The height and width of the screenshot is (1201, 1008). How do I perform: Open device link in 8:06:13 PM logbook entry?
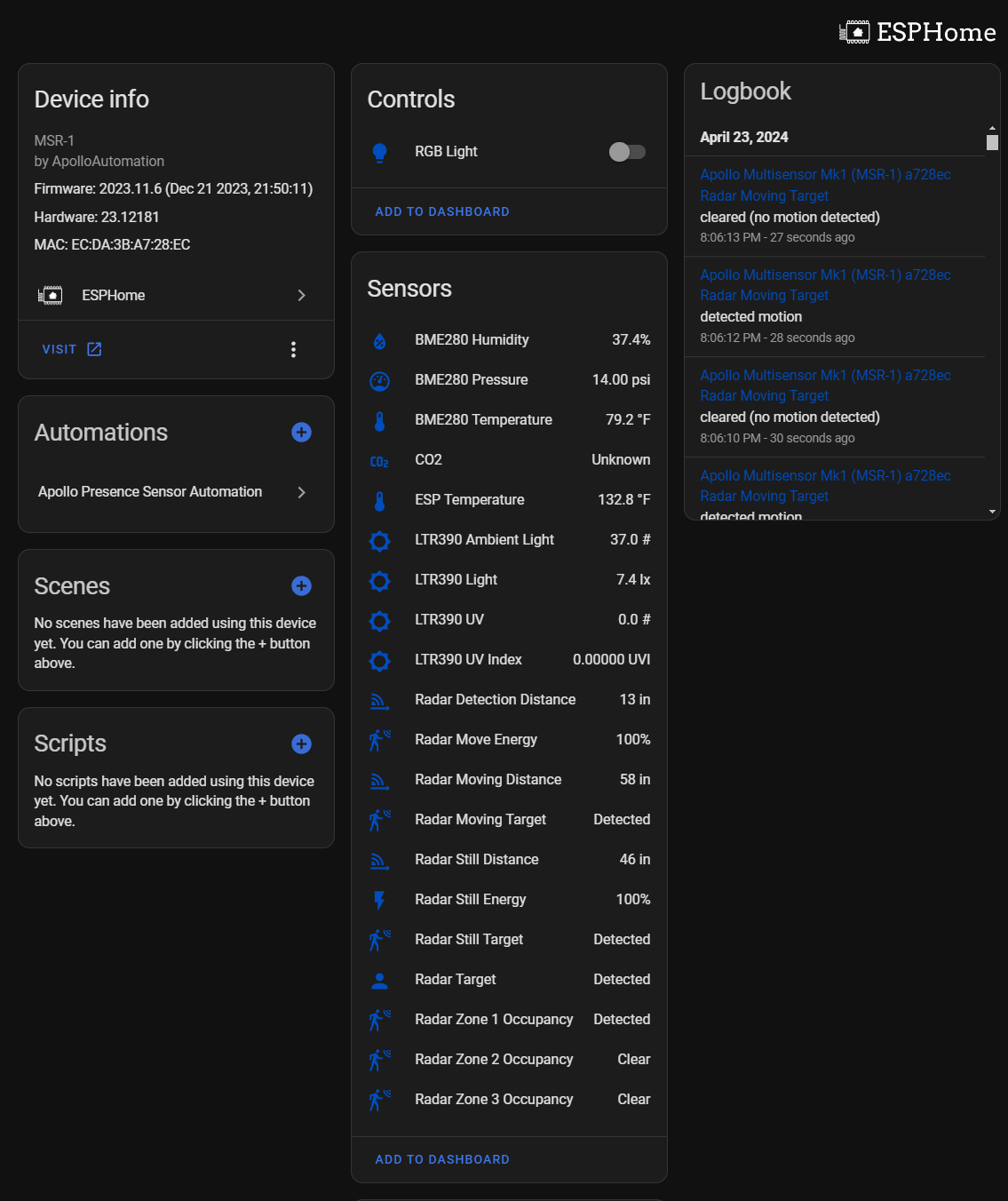click(x=825, y=175)
